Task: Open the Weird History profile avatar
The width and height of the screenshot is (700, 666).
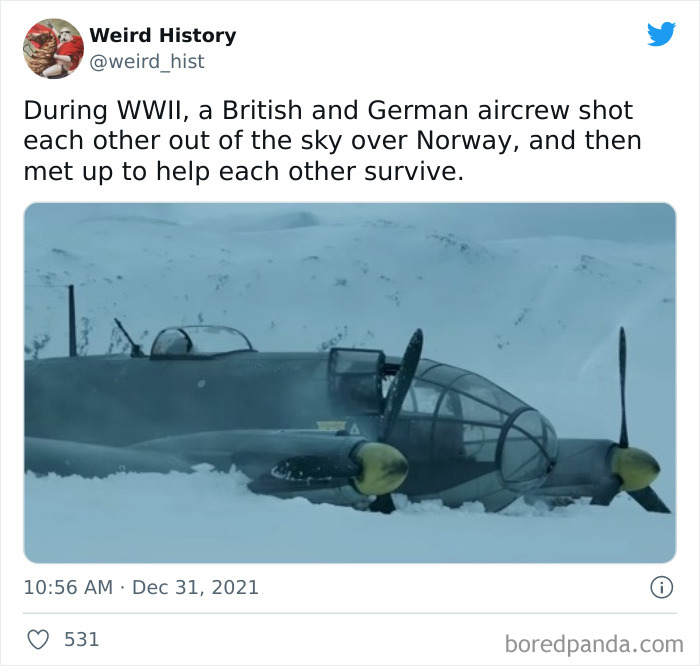Action: pyautogui.click(x=53, y=48)
